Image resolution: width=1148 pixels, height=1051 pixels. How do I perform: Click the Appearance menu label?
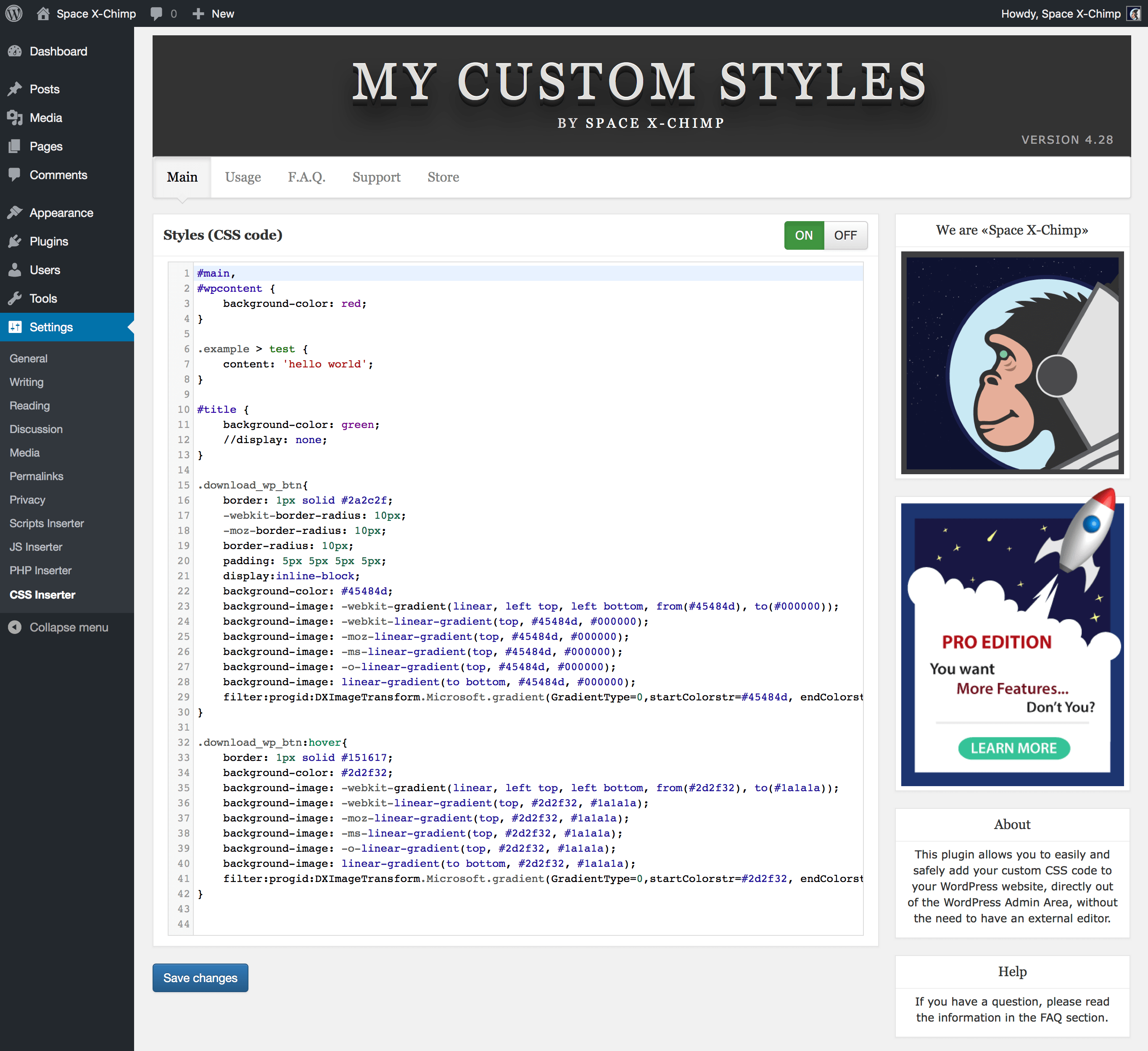(x=61, y=212)
